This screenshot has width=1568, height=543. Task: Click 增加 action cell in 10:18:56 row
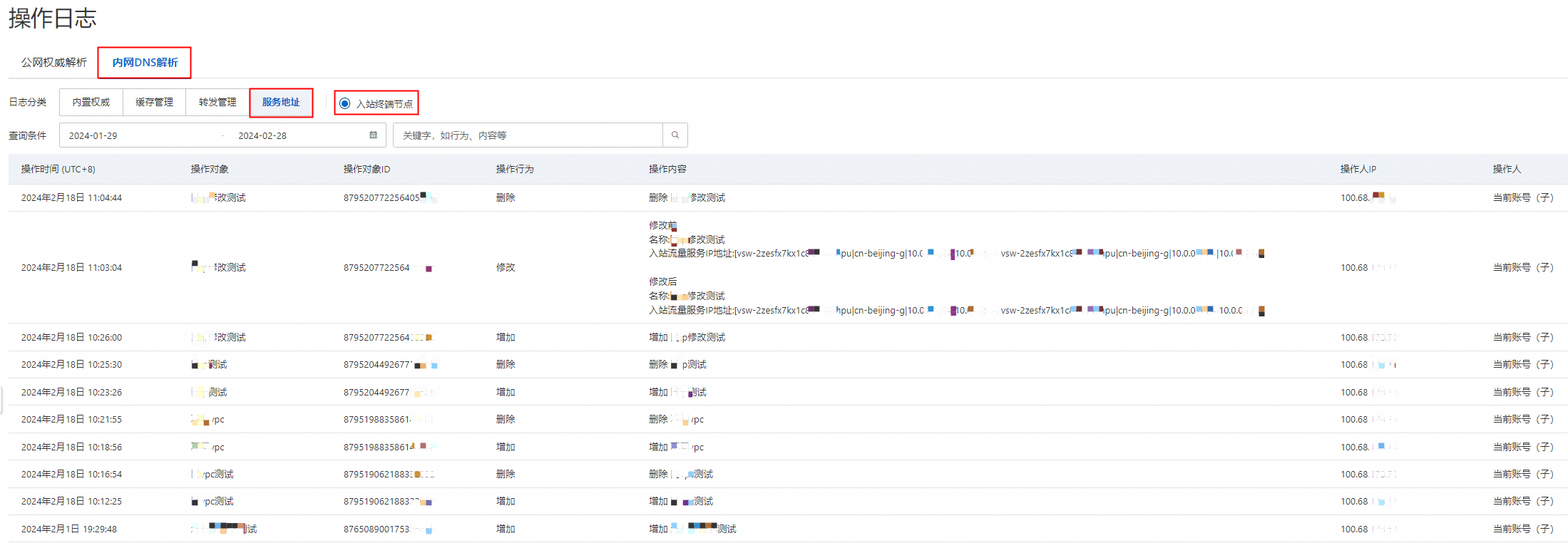tap(506, 447)
